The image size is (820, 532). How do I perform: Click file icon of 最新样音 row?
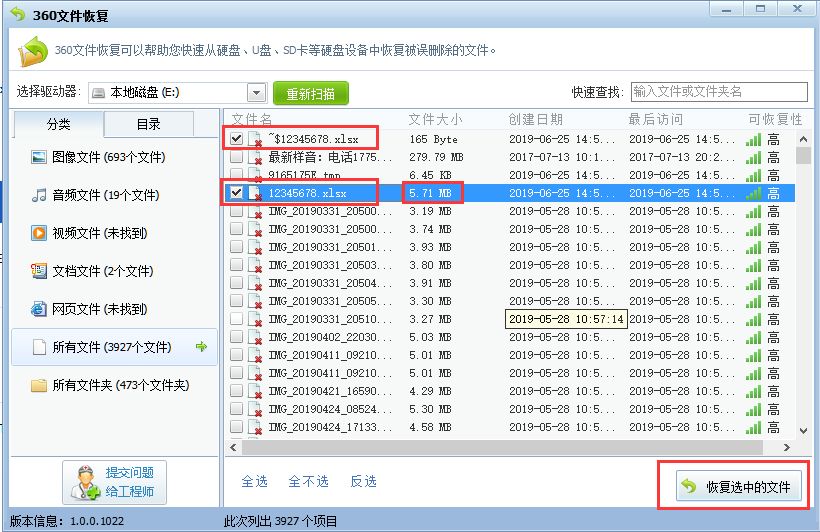click(x=255, y=157)
